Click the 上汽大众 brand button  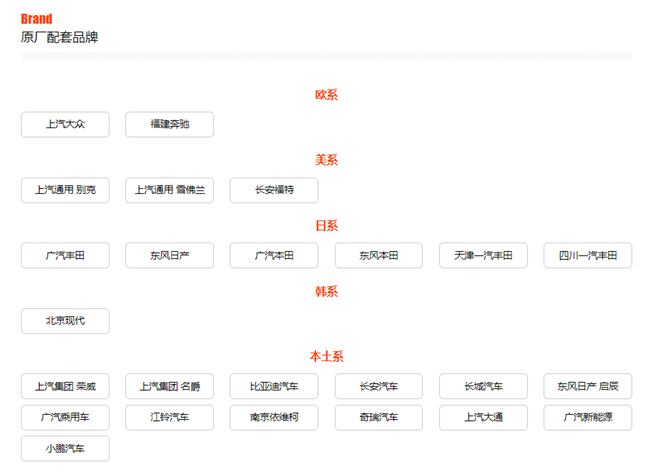pos(65,125)
